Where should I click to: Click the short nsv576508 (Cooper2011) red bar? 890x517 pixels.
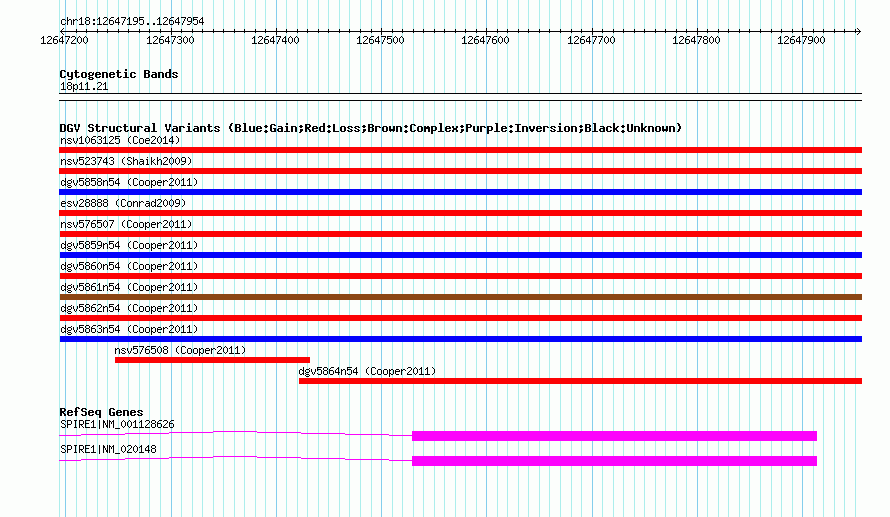[x=212, y=360]
